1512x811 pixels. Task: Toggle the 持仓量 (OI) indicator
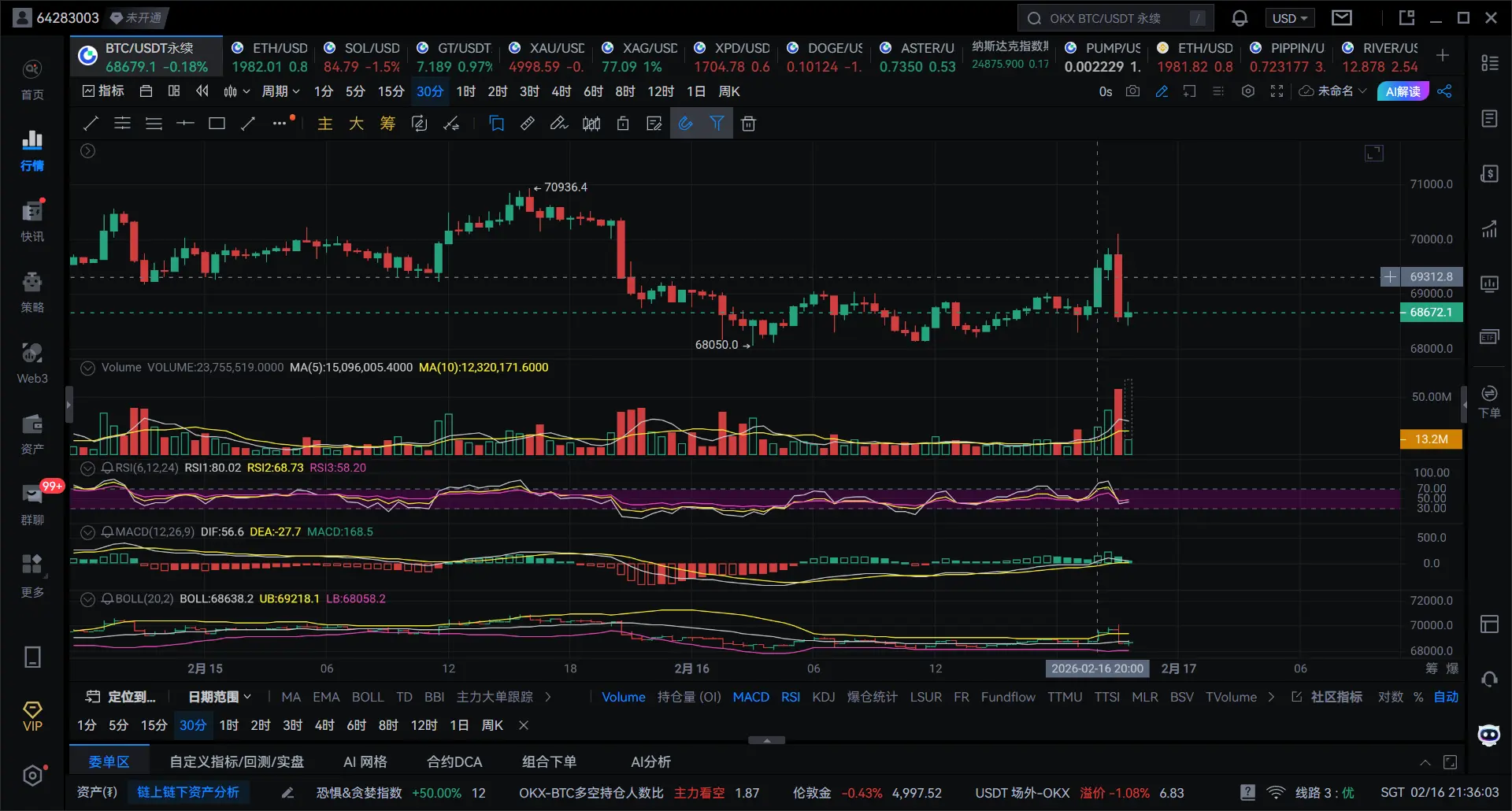click(x=689, y=697)
